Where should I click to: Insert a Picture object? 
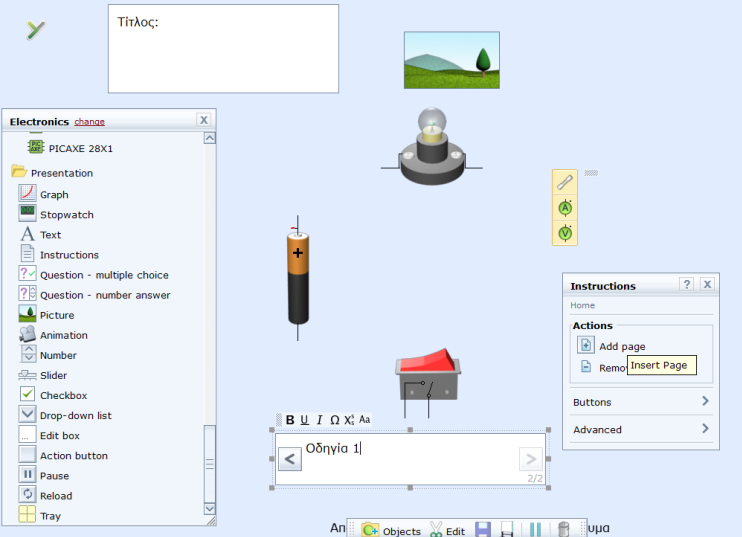46,315
